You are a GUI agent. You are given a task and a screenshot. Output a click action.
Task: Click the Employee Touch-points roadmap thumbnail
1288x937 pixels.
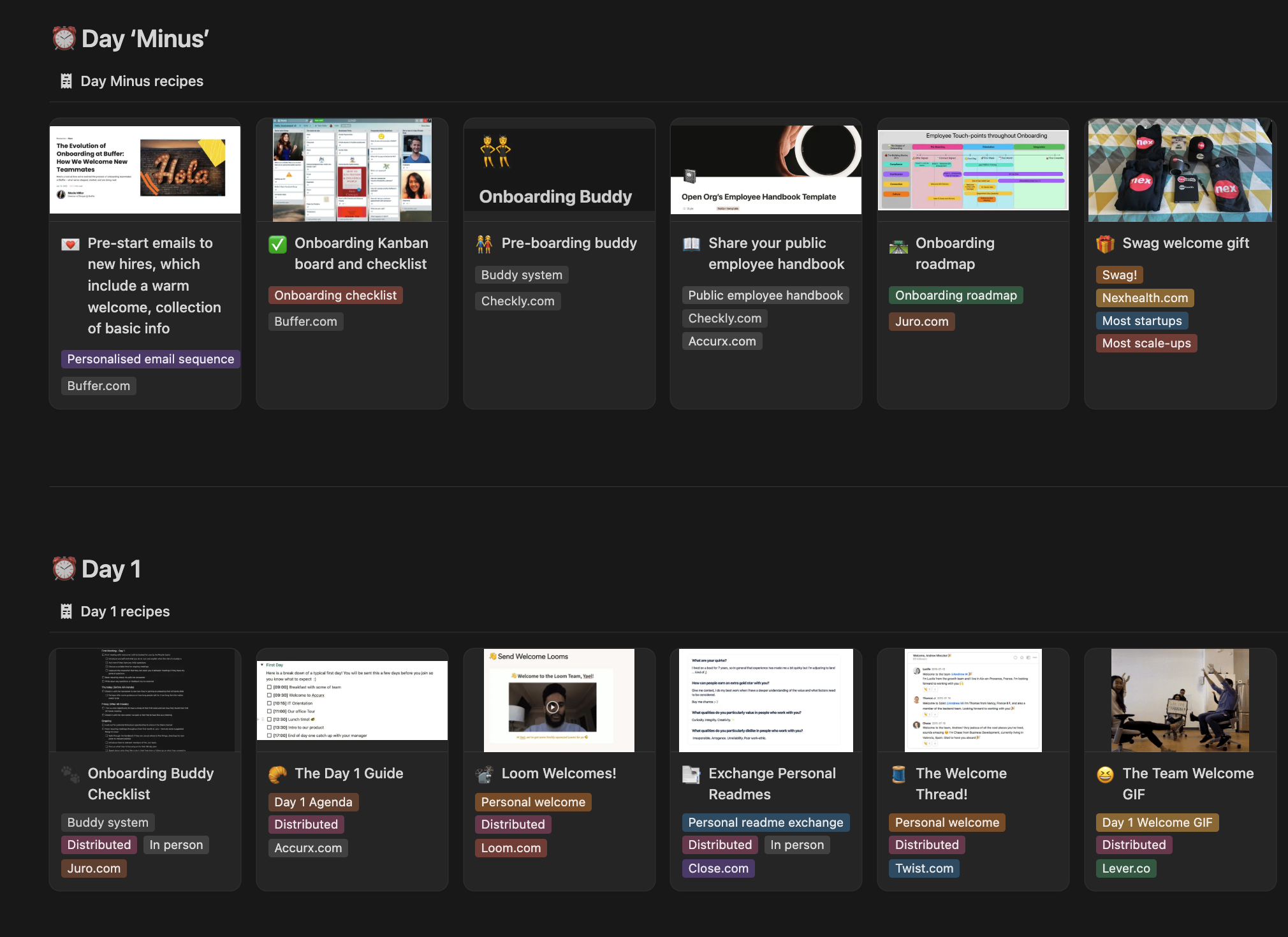973,170
